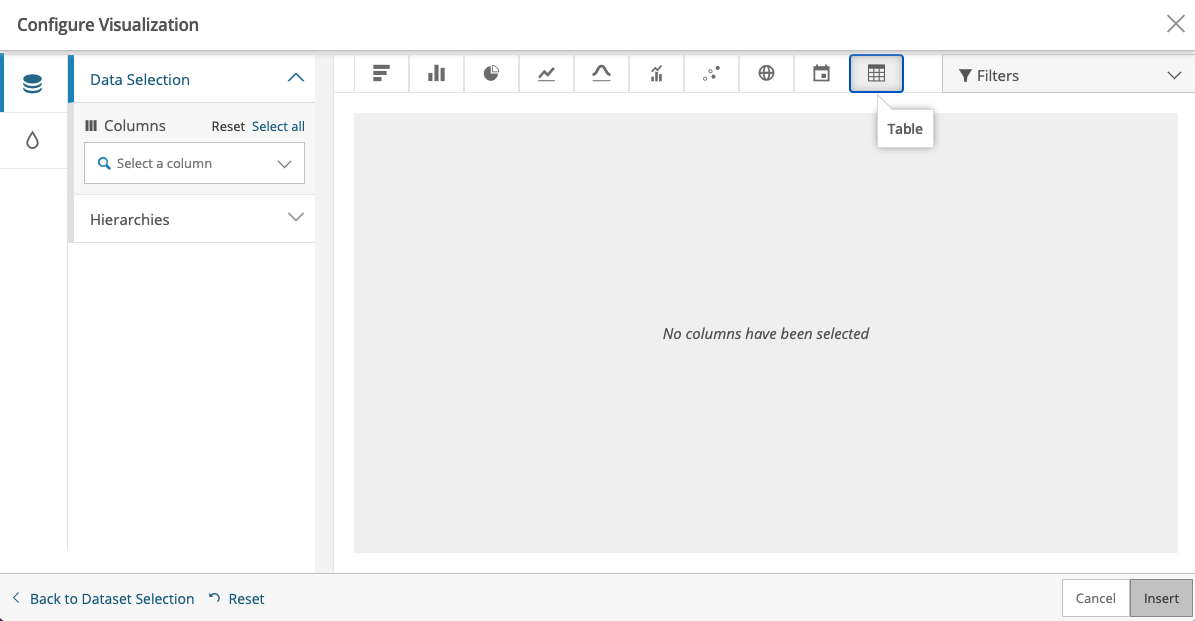Choose the map globe visualization
Viewport: 1195px width, 621px height.
click(x=766, y=74)
